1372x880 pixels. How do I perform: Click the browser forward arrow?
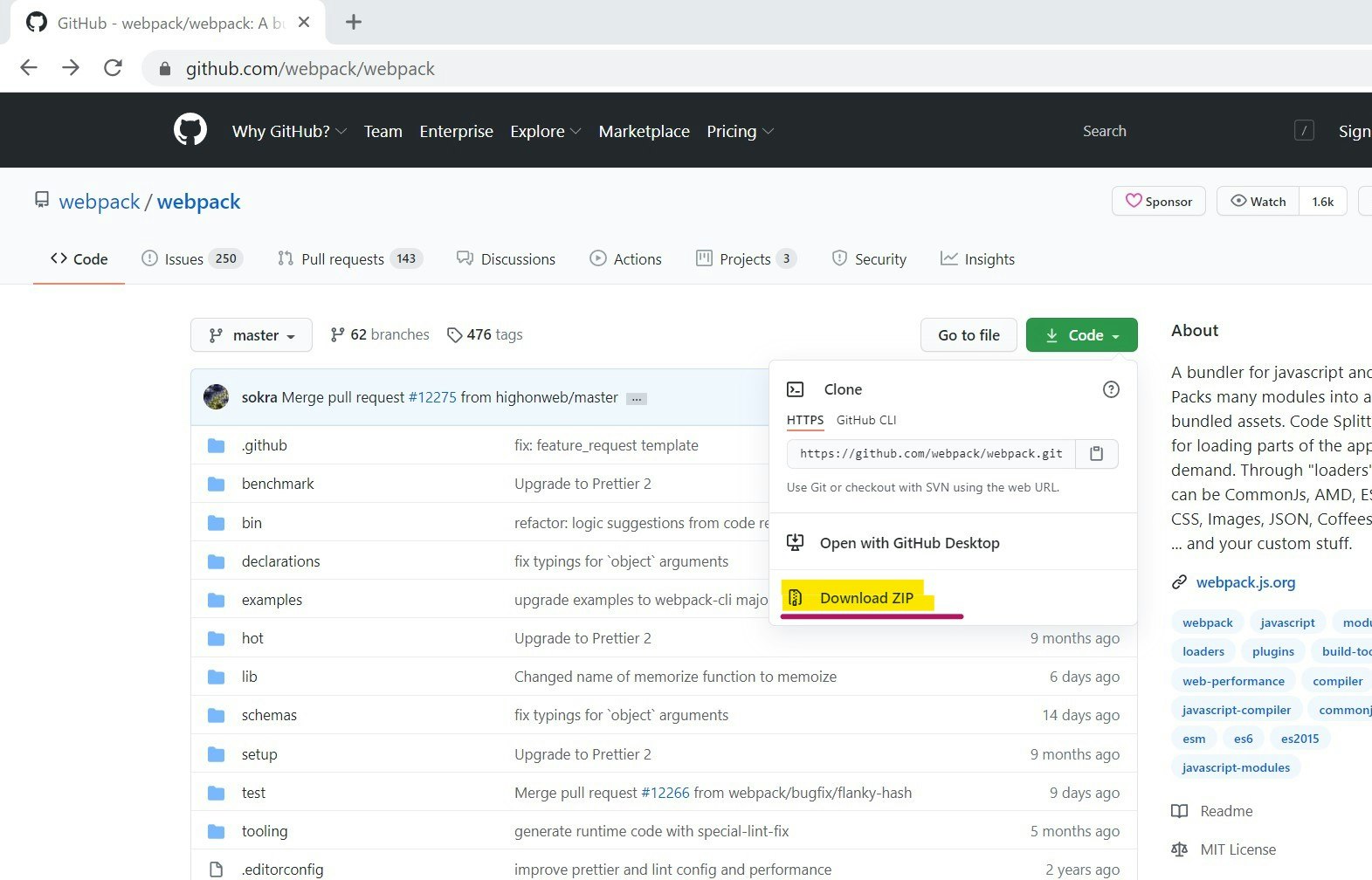click(71, 68)
